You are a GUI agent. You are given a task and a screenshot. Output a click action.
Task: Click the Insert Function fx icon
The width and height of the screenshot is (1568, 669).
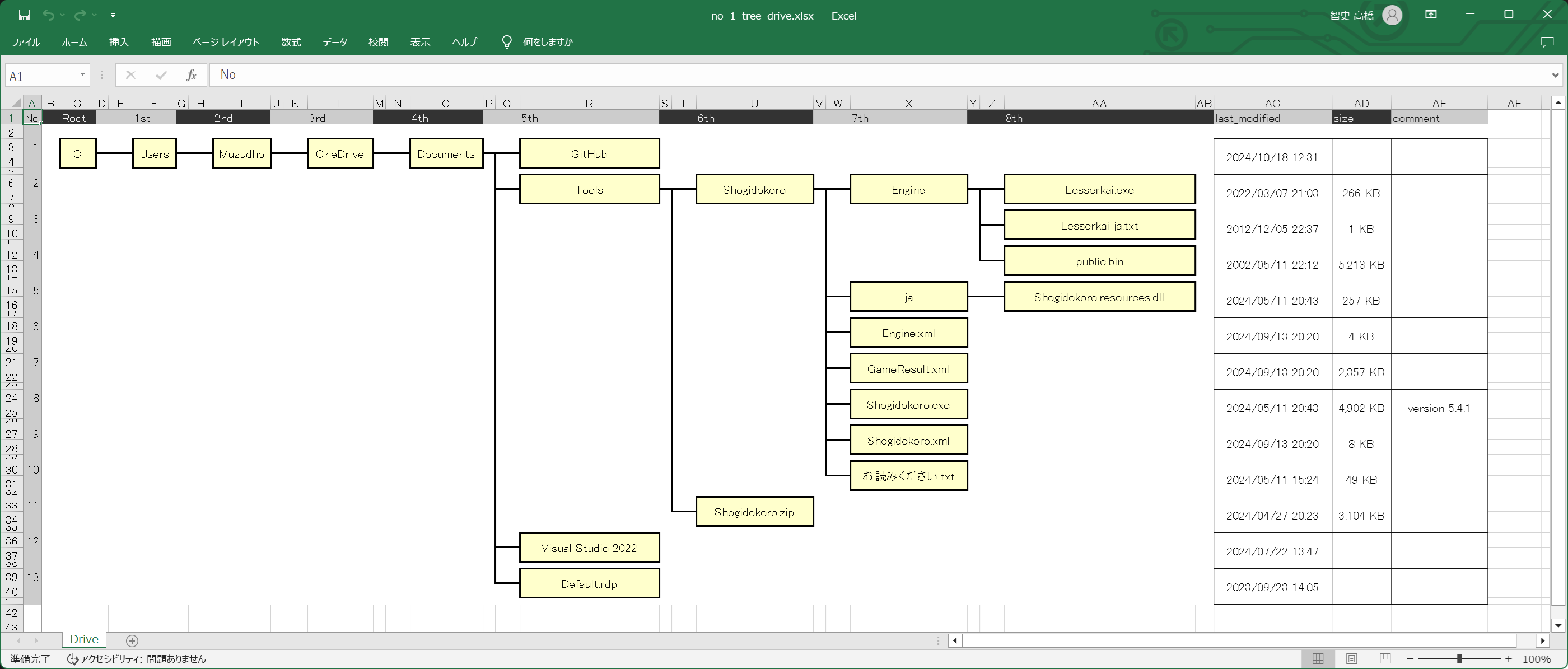(x=191, y=75)
